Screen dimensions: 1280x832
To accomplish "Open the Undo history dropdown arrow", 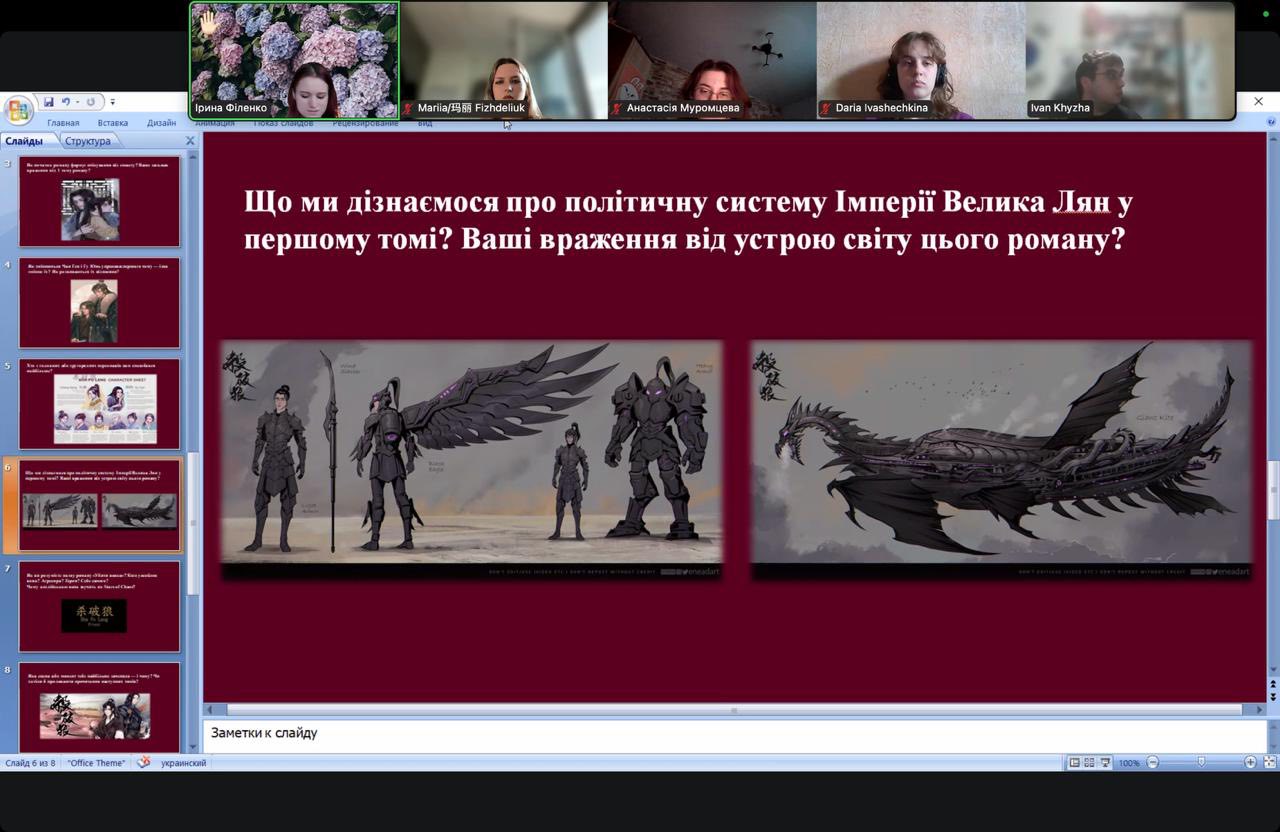I will click(x=77, y=102).
